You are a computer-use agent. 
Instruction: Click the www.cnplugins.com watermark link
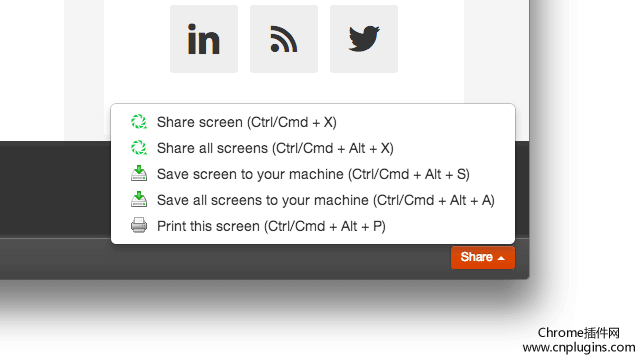(579, 347)
